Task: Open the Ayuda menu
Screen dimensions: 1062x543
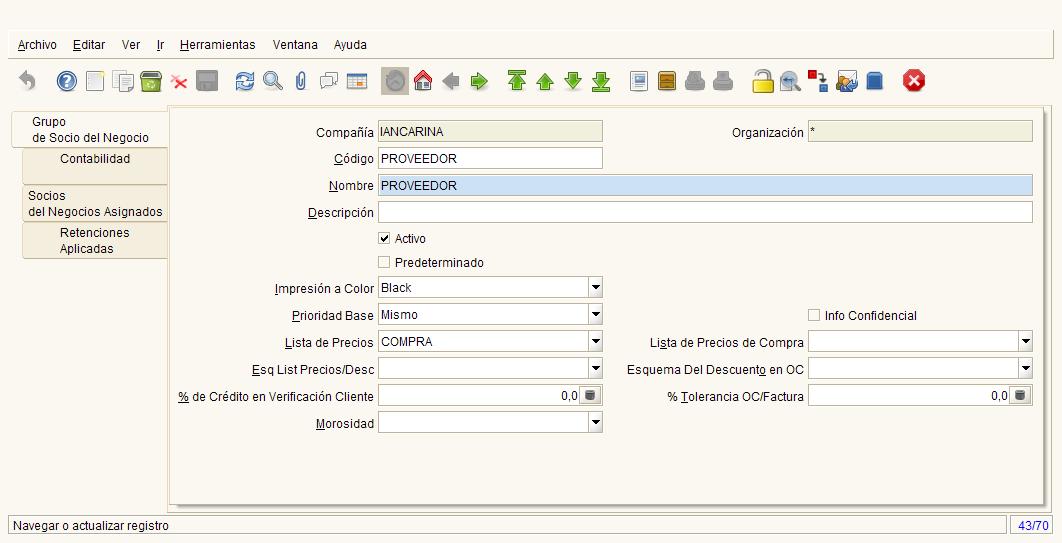Action: click(x=350, y=45)
